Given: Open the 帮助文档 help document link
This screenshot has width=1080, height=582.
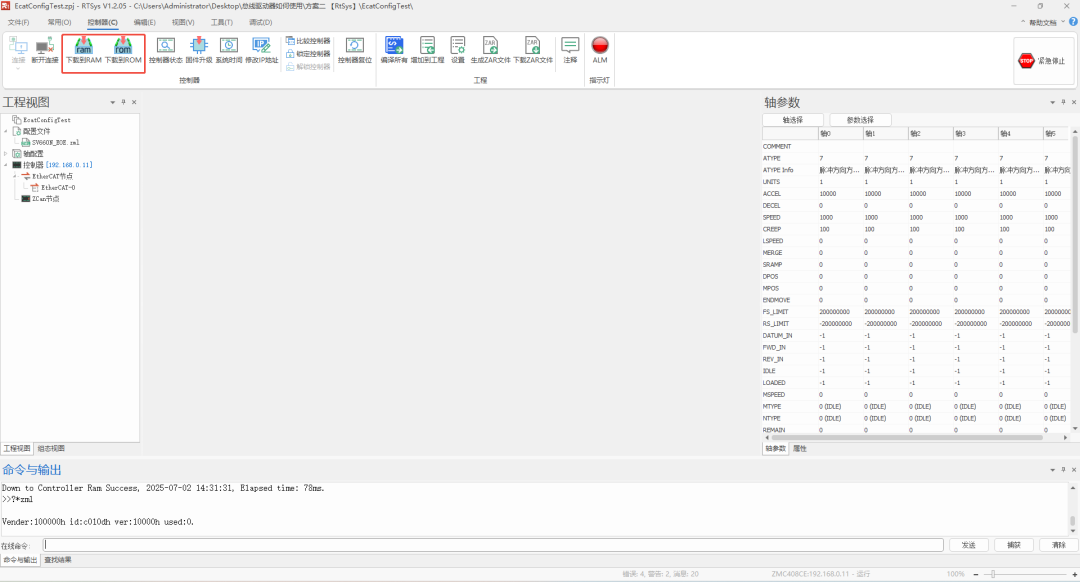Looking at the screenshot, I should tap(1043, 23).
